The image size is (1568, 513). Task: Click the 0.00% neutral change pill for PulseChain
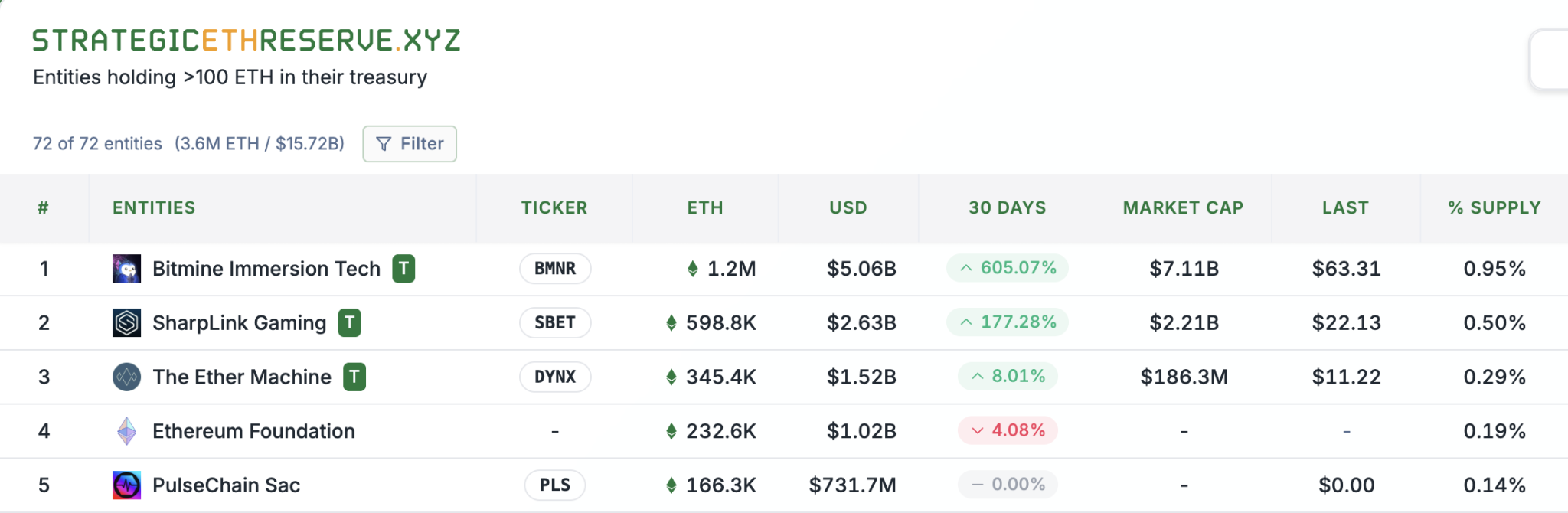[x=1007, y=485]
